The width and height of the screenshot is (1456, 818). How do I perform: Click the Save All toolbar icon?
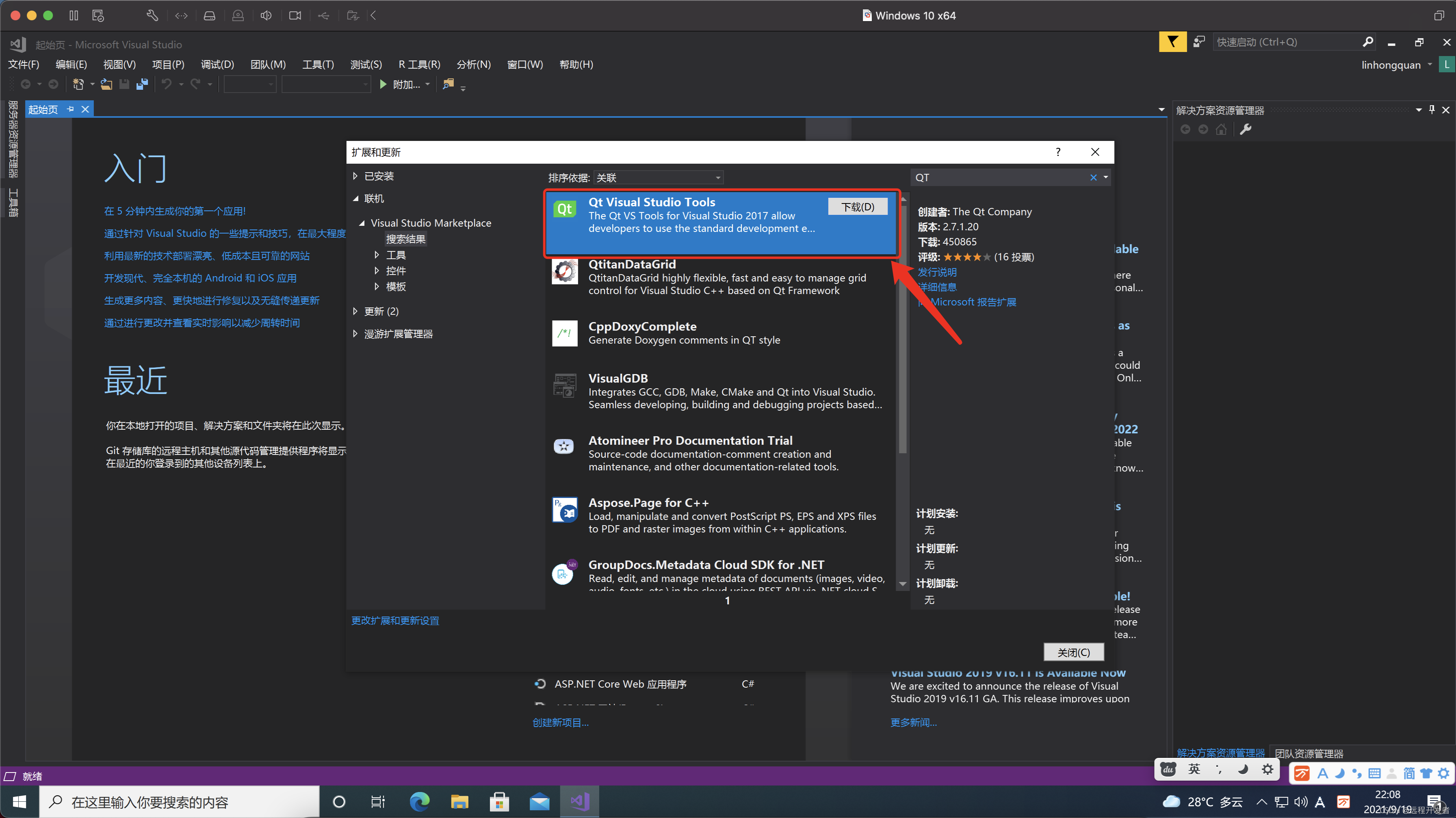tap(142, 84)
